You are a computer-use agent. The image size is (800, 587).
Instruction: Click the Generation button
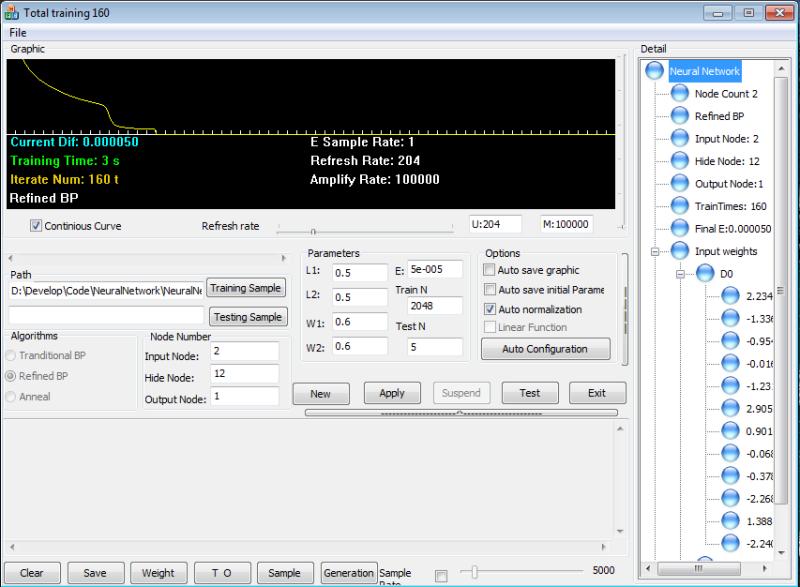tap(348, 573)
